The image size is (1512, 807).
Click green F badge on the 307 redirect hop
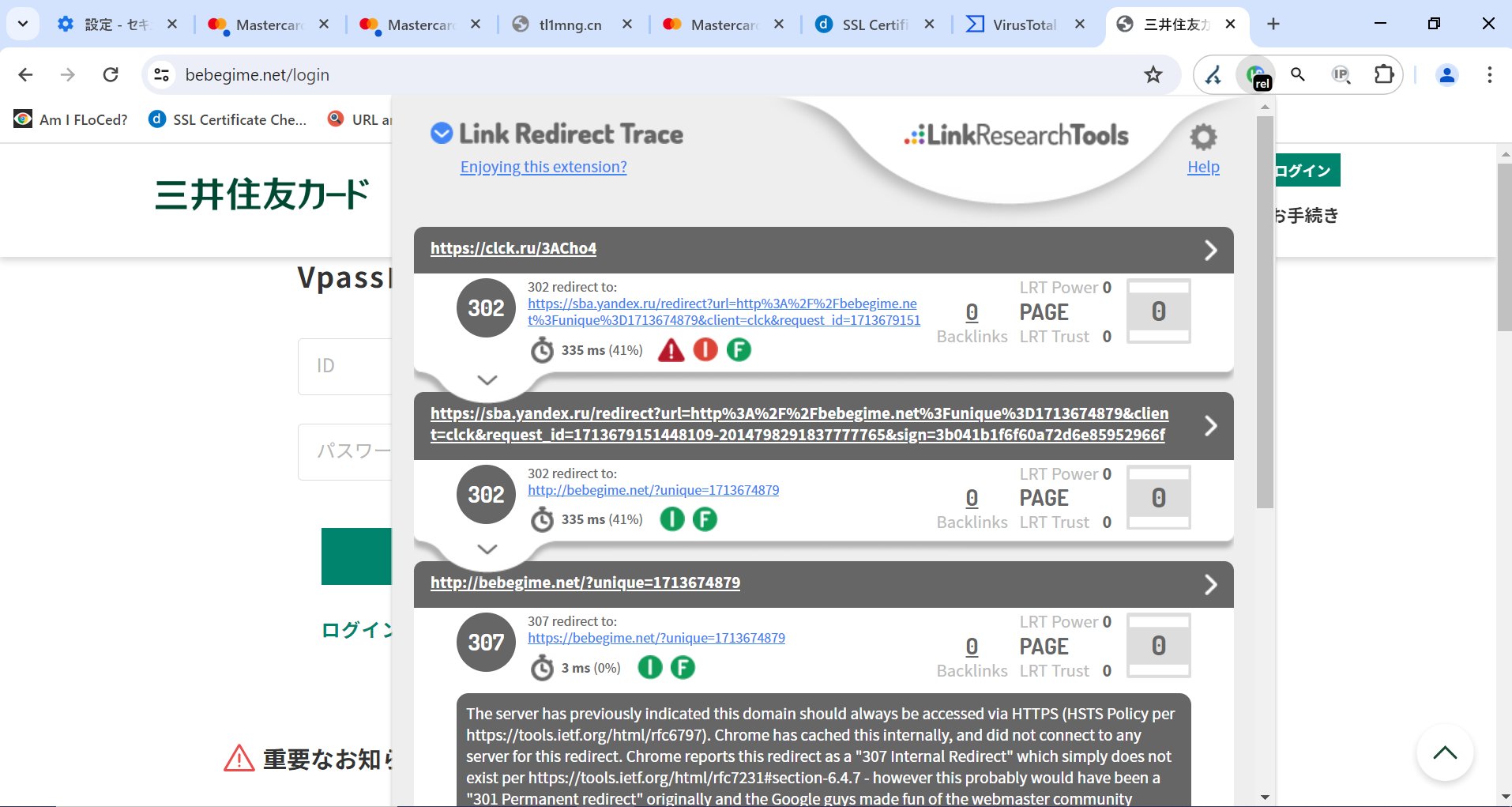coord(683,668)
